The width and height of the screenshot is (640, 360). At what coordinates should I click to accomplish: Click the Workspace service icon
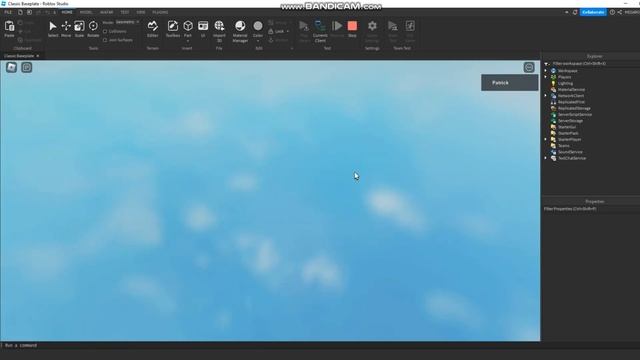tap(553, 71)
